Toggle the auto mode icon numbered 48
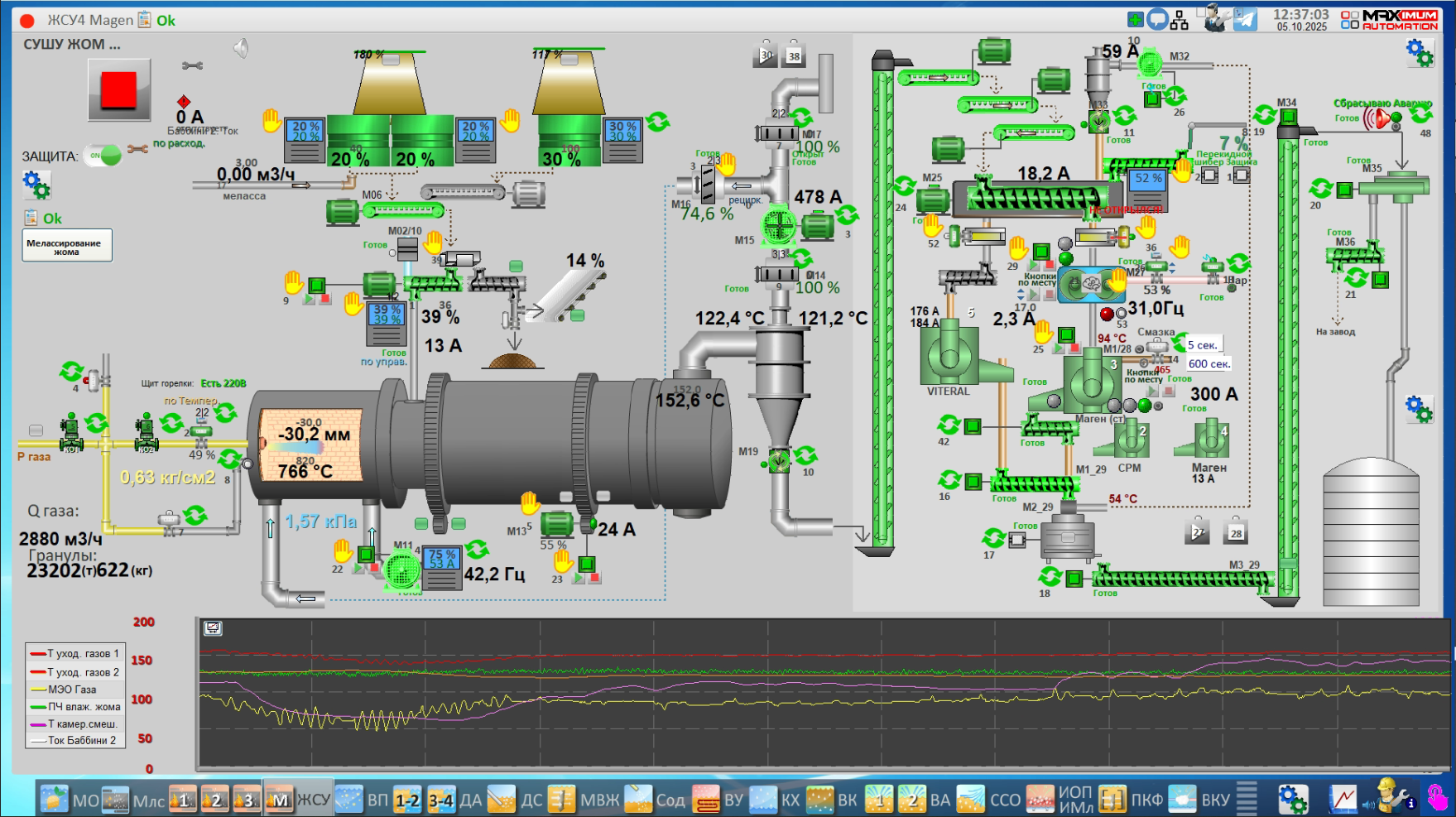Viewport: 1456px width, 817px height. pos(1421,114)
